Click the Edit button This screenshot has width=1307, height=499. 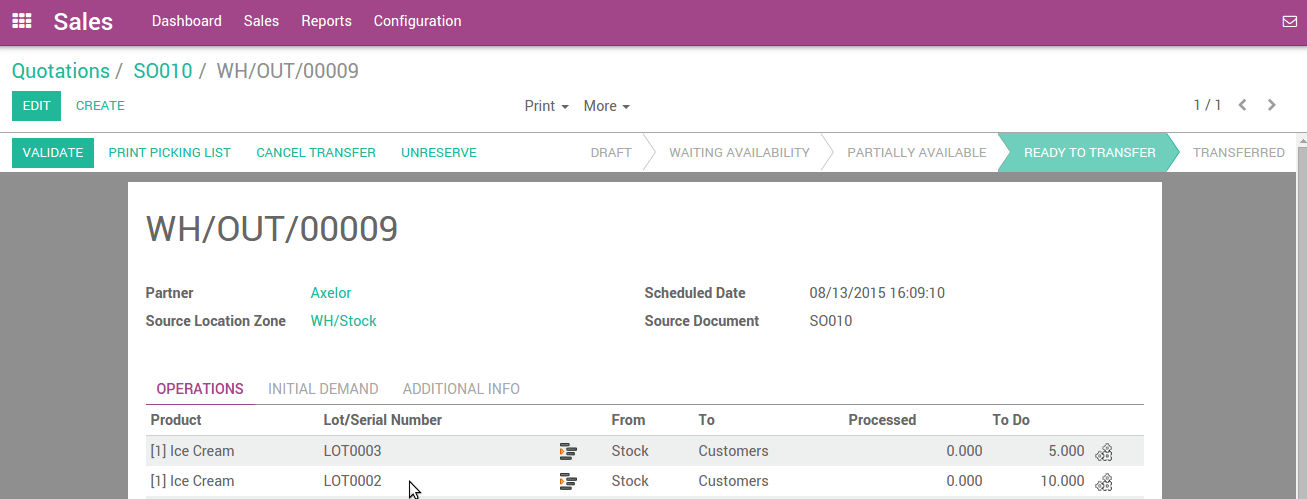pos(36,106)
